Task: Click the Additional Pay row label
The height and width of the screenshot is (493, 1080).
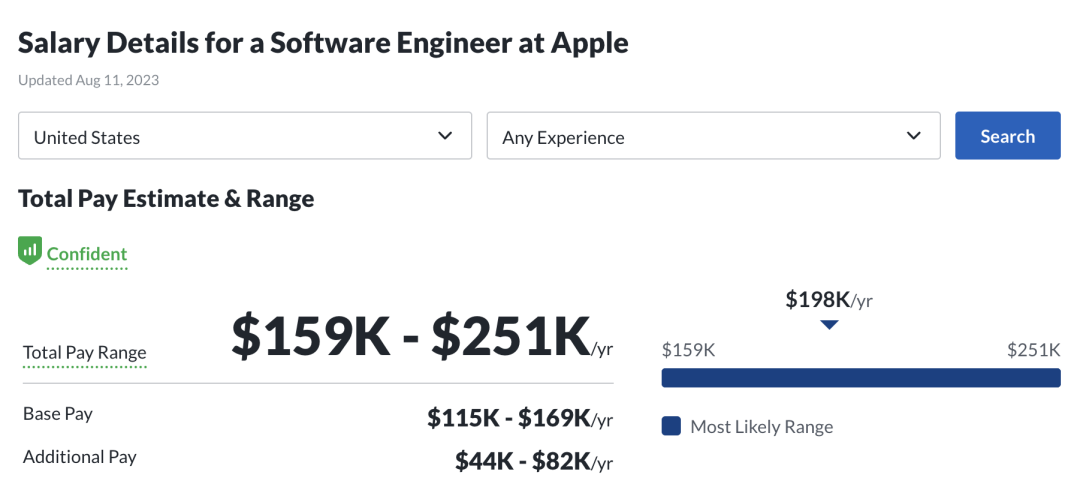Action: [x=80, y=457]
